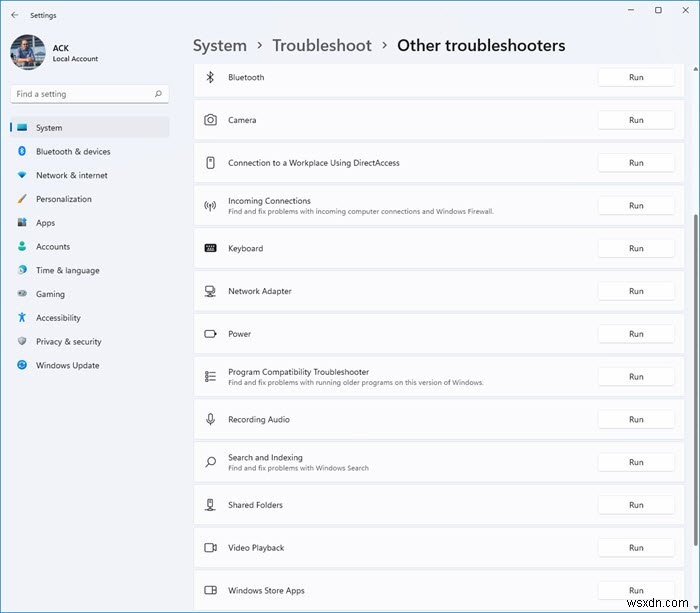
Task: Select Apps label in sidebar
Action: tap(46, 223)
